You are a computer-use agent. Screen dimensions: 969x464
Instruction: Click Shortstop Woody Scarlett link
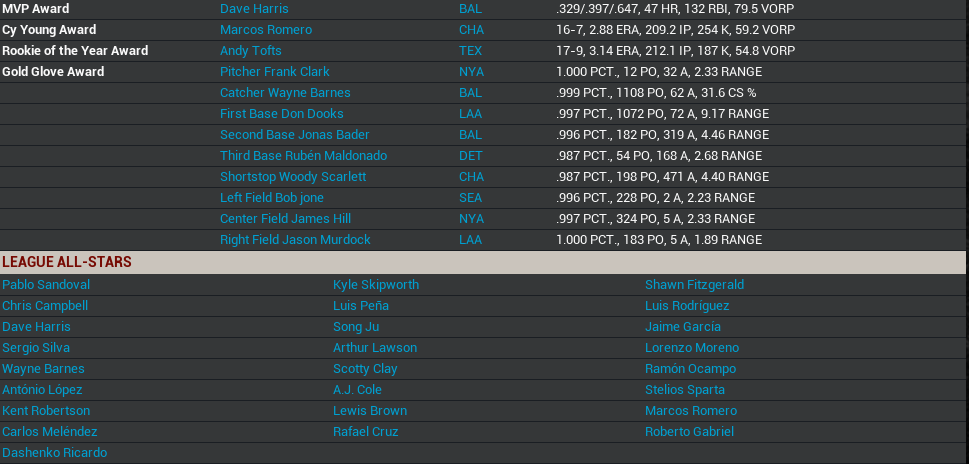[293, 177]
